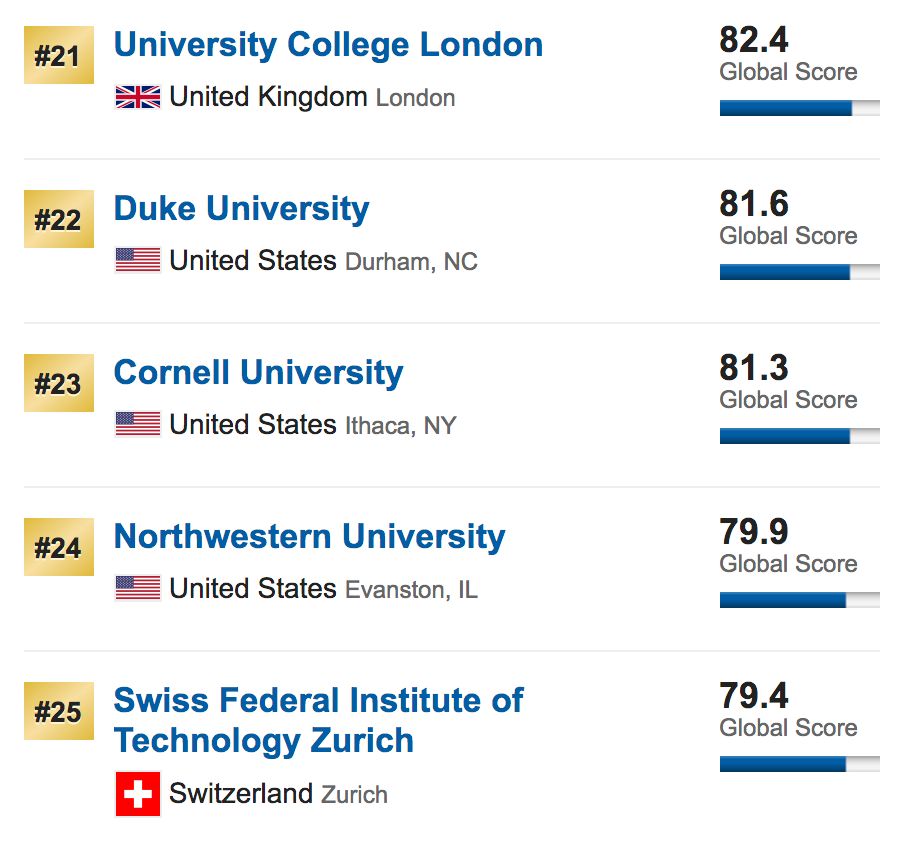Click the United Kingdom flag icon
This screenshot has width=918, height=852.
(x=138, y=97)
